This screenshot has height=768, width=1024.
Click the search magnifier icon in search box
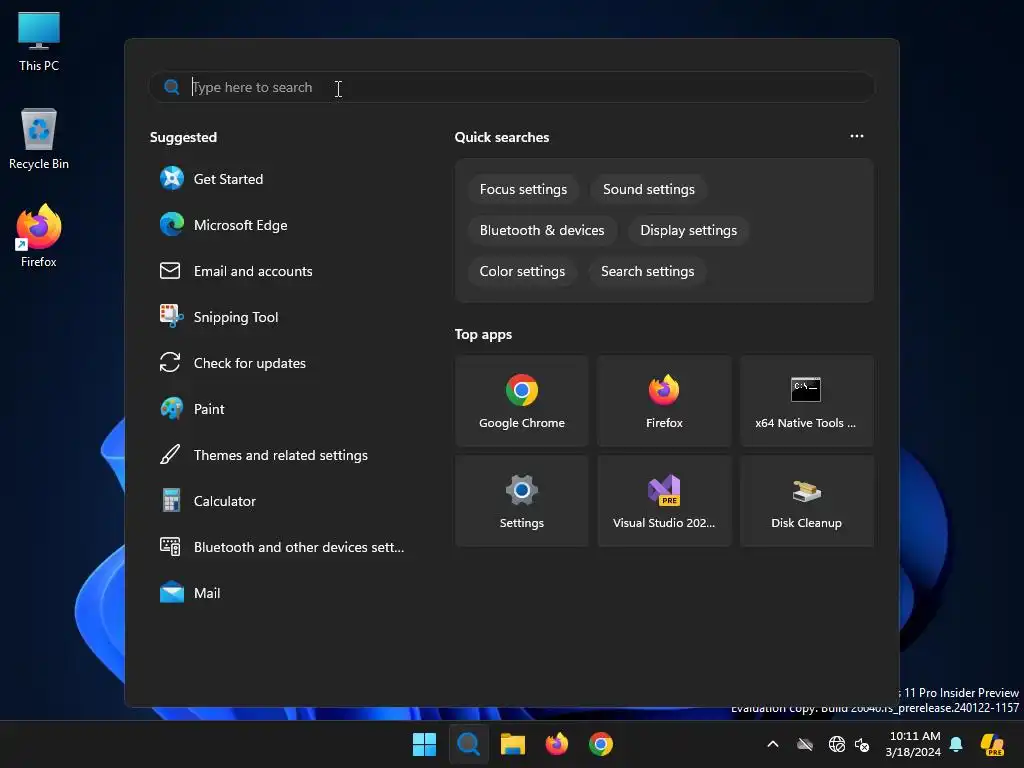coord(172,87)
